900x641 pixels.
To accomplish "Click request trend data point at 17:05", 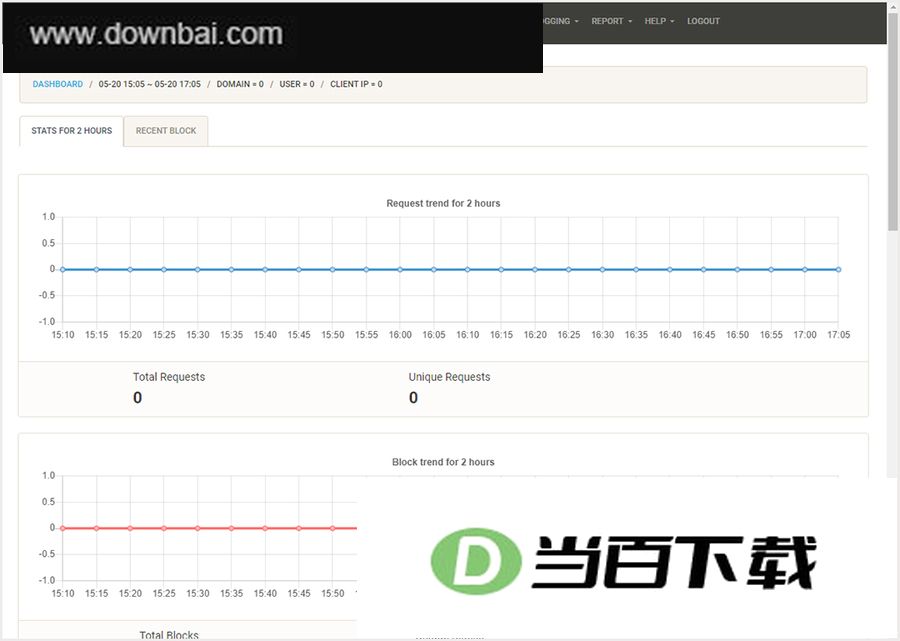I will pyautogui.click(x=839, y=269).
